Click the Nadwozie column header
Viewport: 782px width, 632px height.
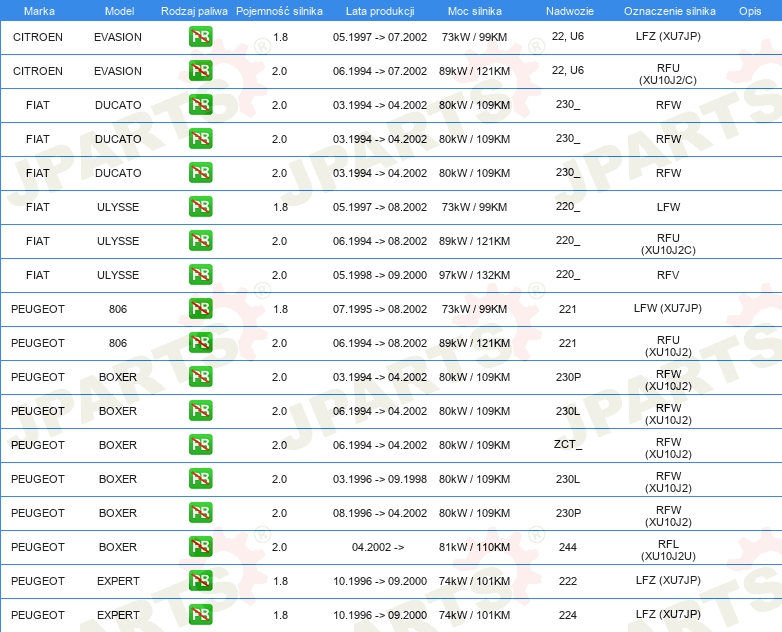(570, 11)
